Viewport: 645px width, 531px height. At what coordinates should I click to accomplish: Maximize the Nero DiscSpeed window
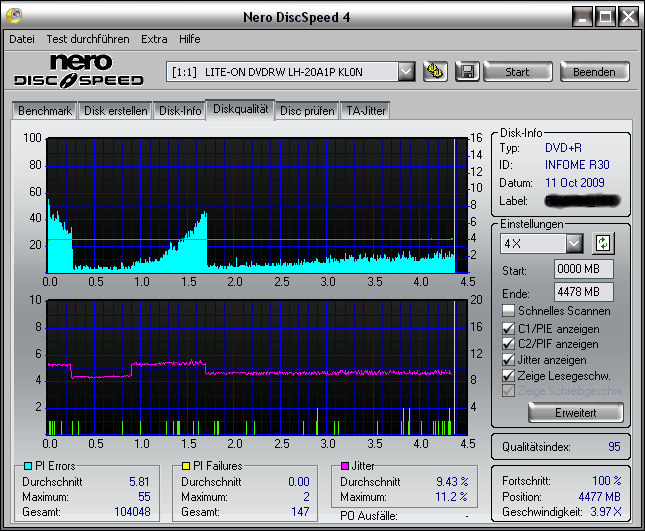[x=605, y=17]
